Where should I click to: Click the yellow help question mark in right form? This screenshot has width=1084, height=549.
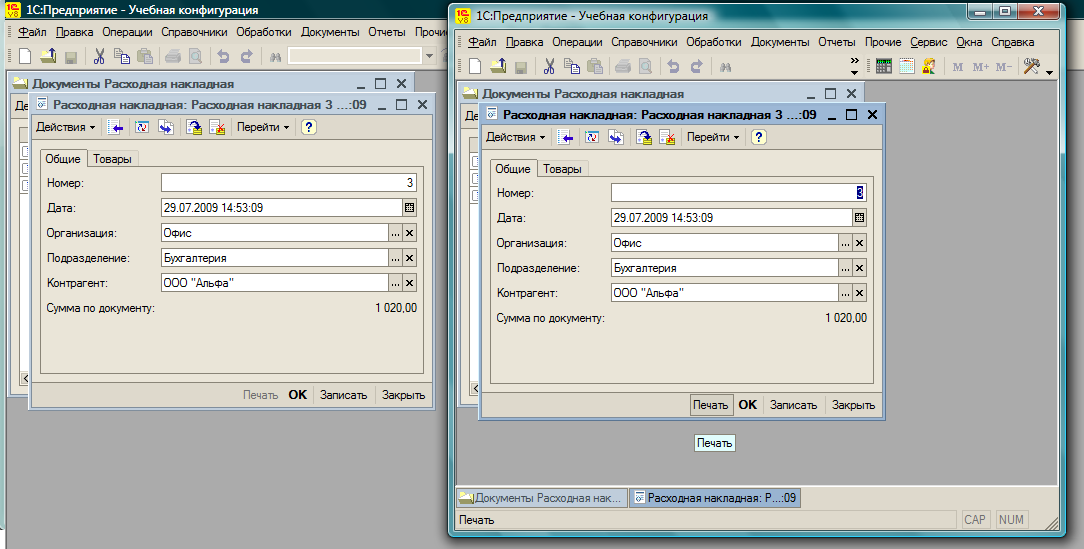pos(758,137)
